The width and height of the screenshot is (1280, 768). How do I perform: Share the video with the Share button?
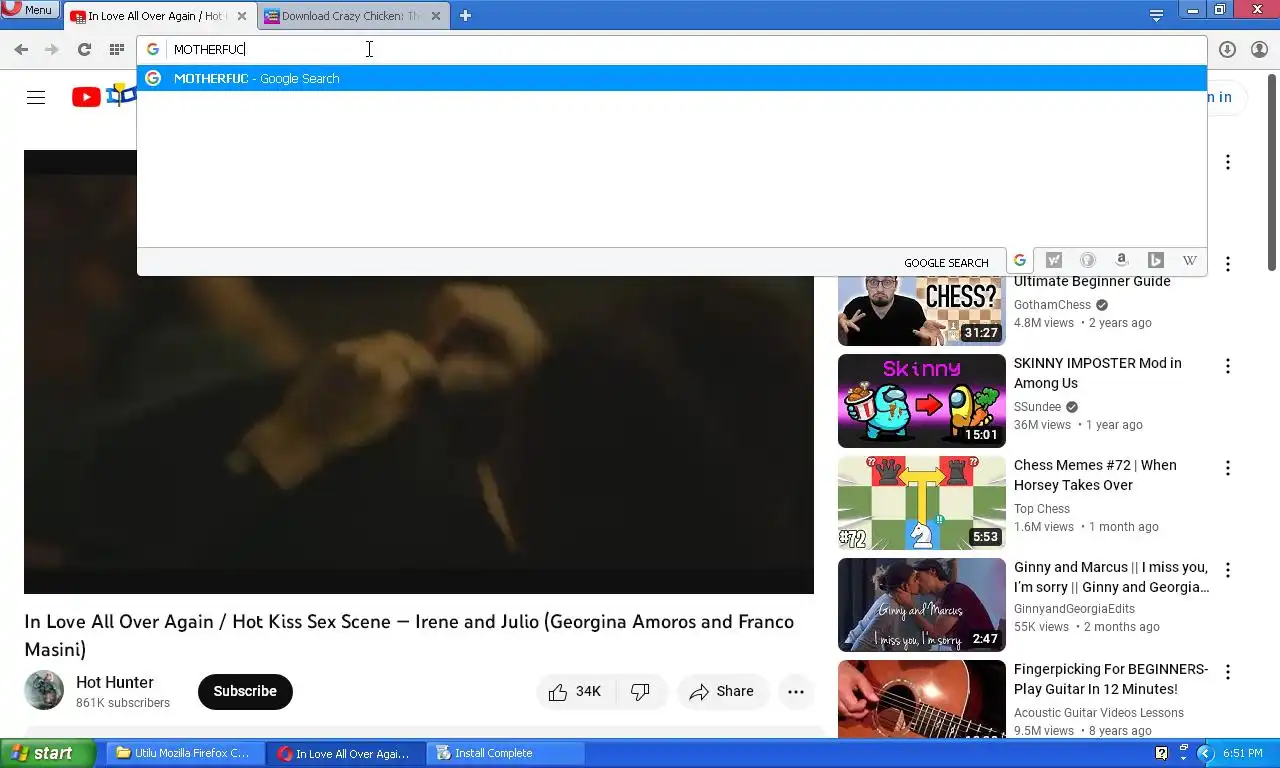(722, 691)
